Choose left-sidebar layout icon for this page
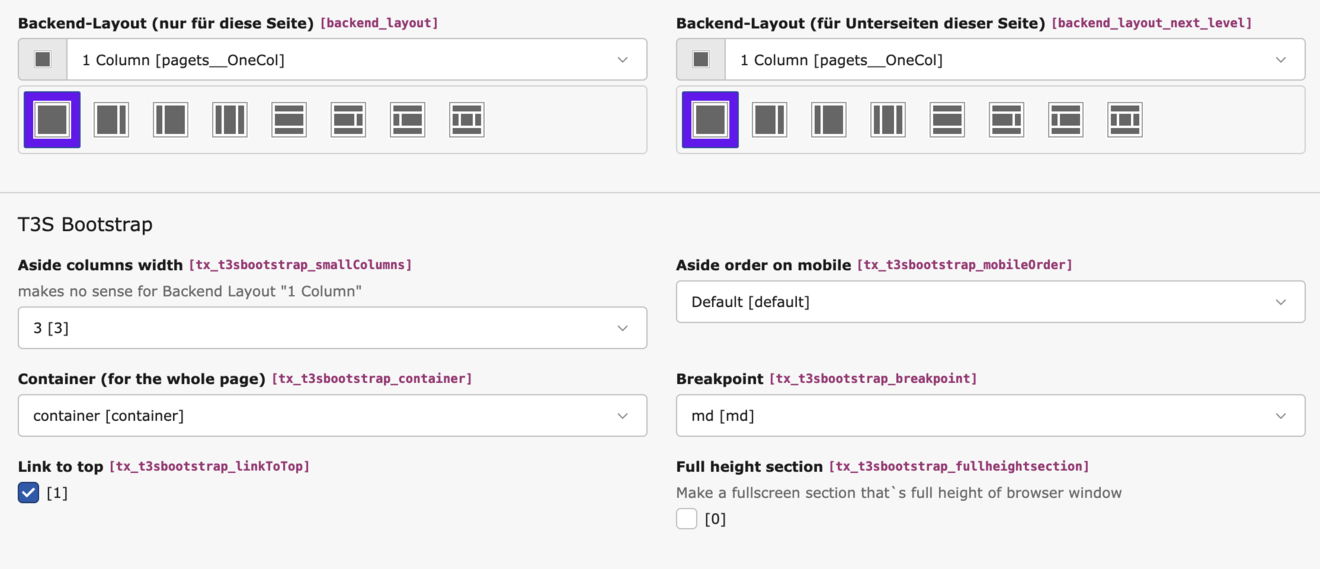Image resolution: width=1320 pixels, height=569 pixels. (x=170, y=120)
